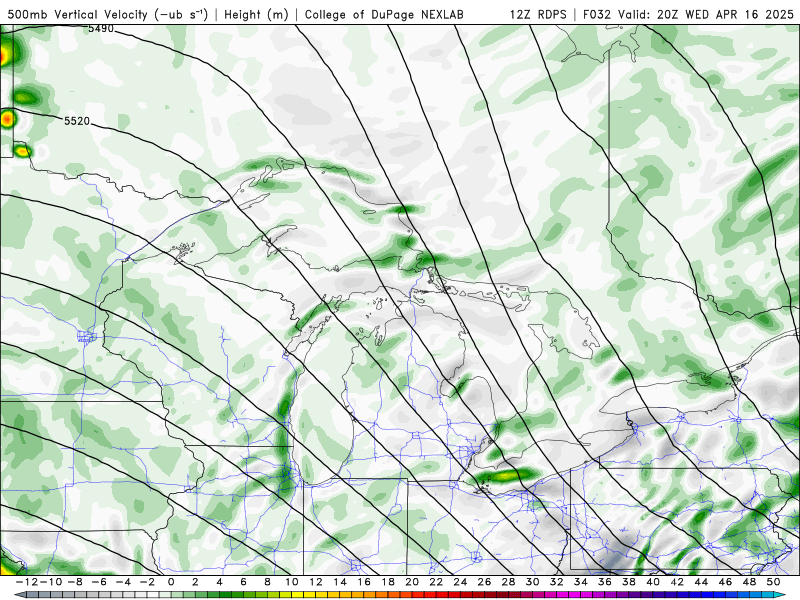This screenshot has height=600, width=800.
Task: Click the colorbar label "22"
Action: (436, 582)
